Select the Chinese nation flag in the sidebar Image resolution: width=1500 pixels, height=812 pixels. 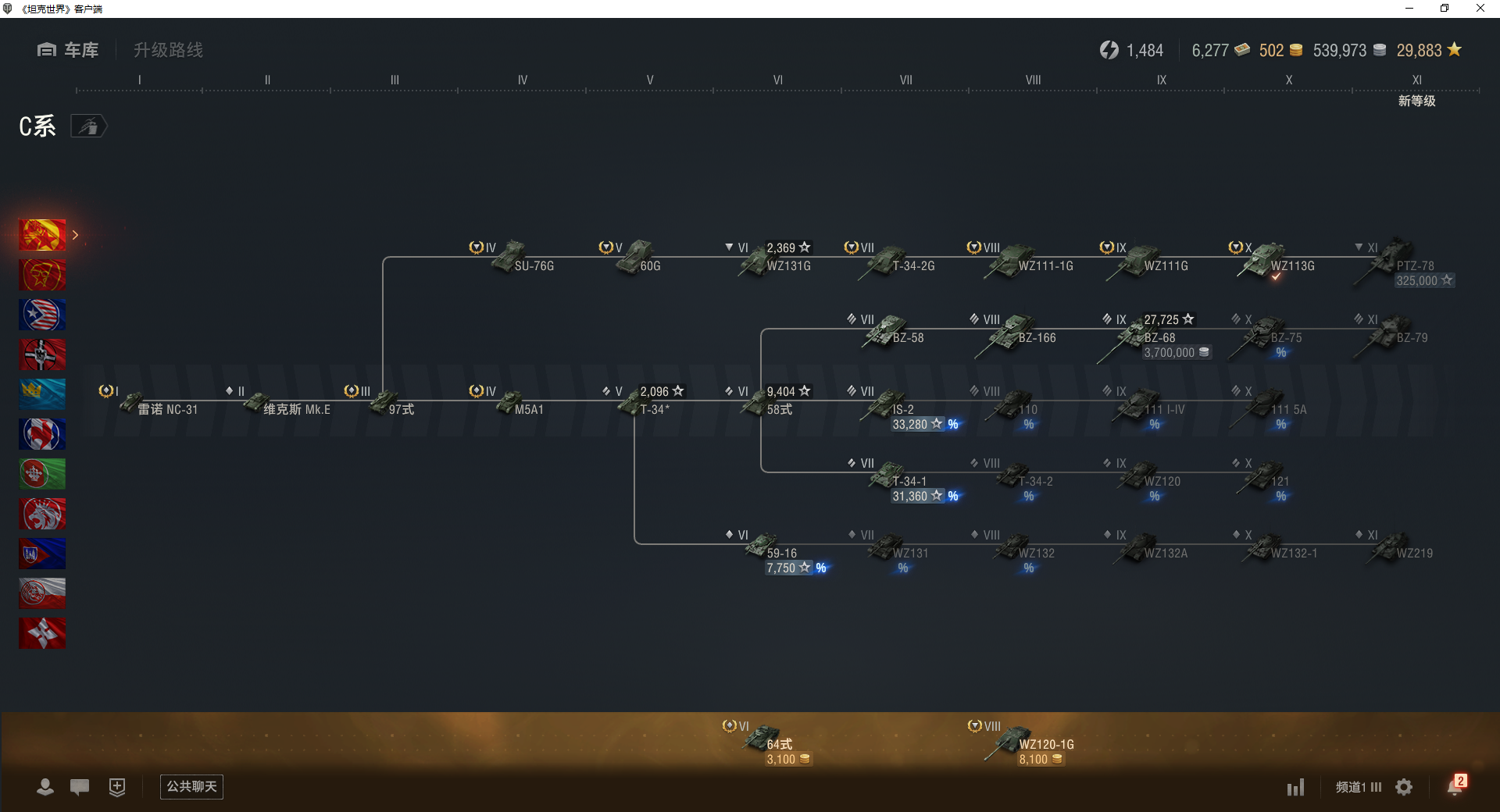pos(42,235)
